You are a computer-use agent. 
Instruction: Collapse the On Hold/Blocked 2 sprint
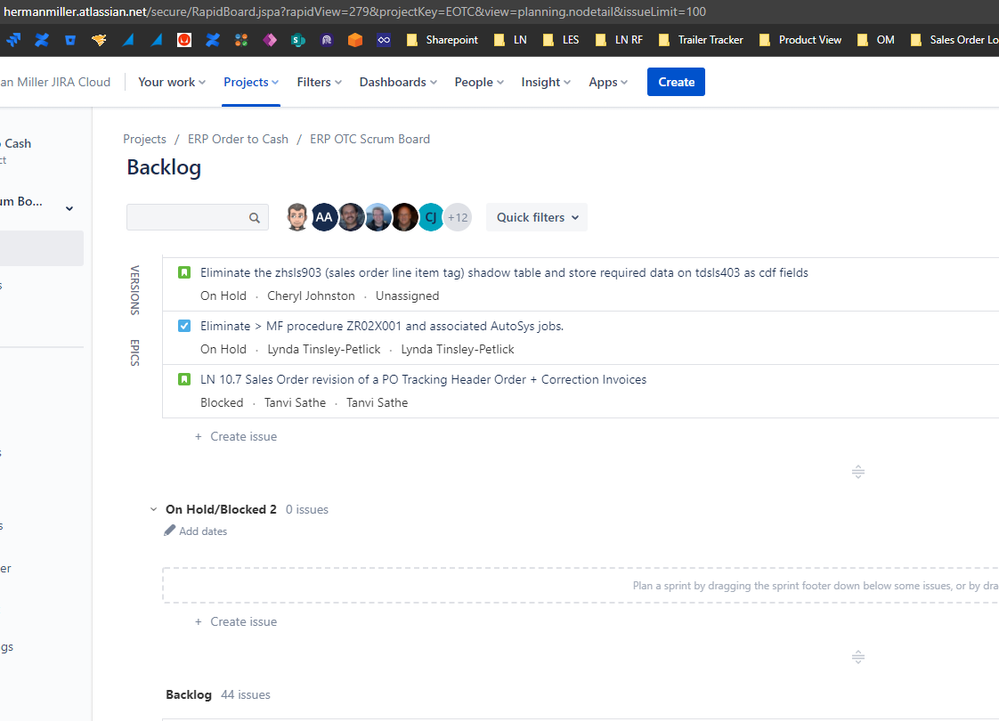pyautogui.click(x=154, y=510)
